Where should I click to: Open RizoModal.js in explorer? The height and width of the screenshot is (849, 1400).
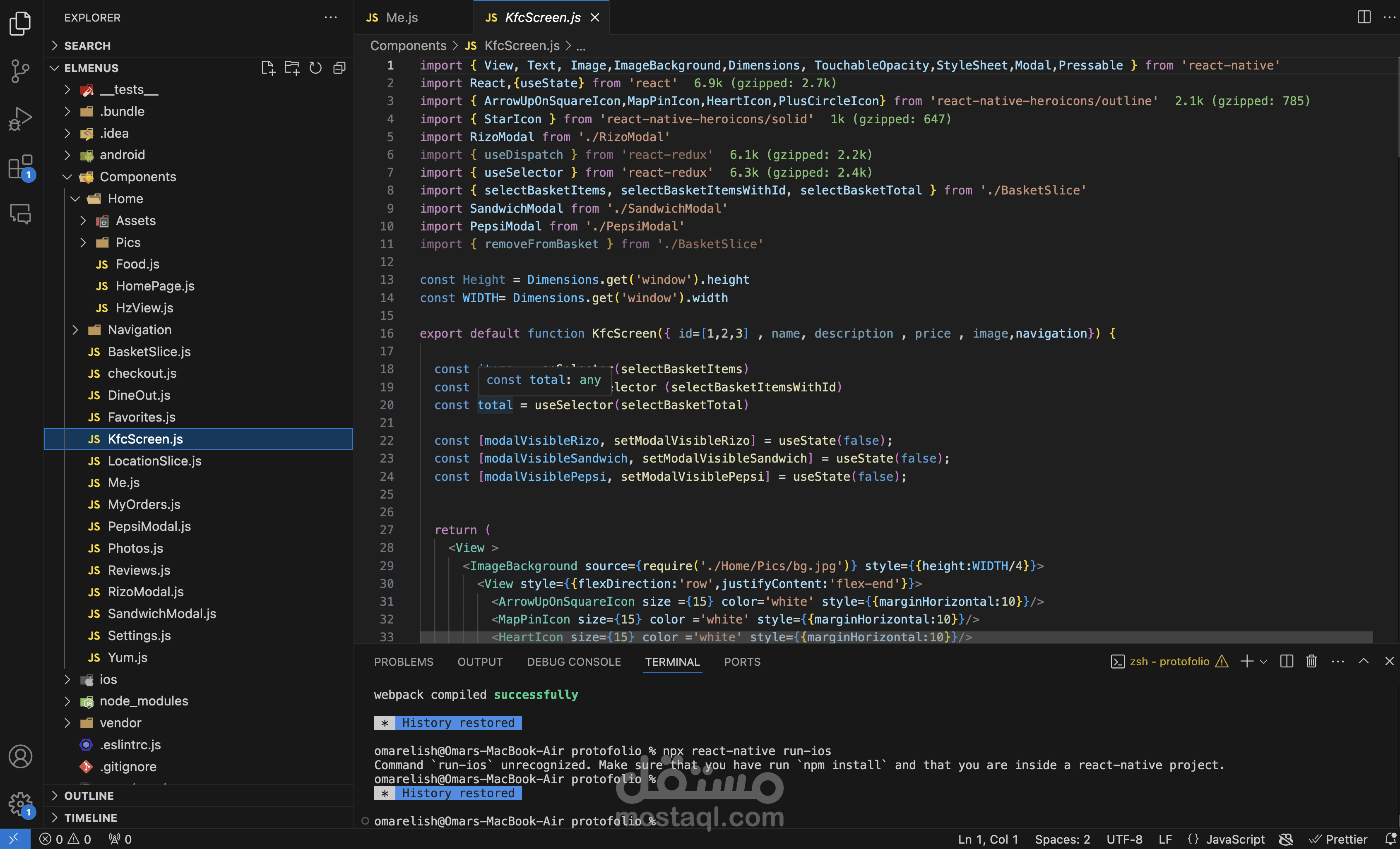pos(199,592)
